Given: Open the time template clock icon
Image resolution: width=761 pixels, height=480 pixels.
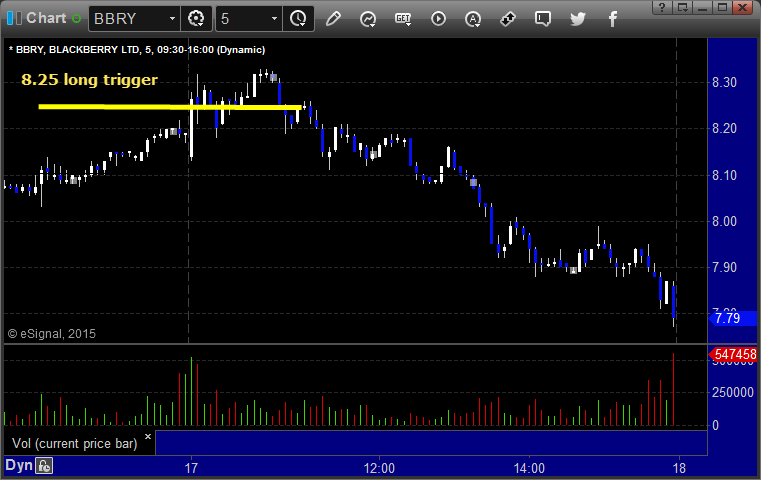Looking at the screenshot, I should [298, 19].
